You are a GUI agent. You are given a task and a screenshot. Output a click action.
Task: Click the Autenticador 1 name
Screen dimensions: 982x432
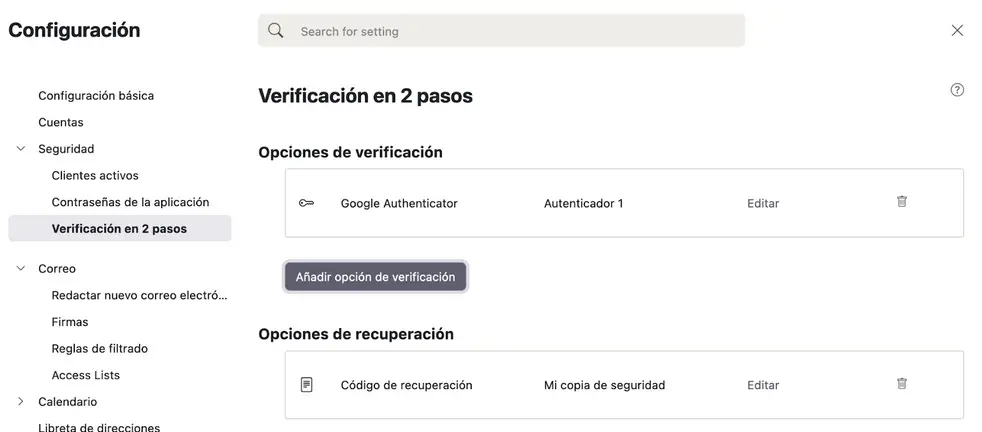click(584, 203)
